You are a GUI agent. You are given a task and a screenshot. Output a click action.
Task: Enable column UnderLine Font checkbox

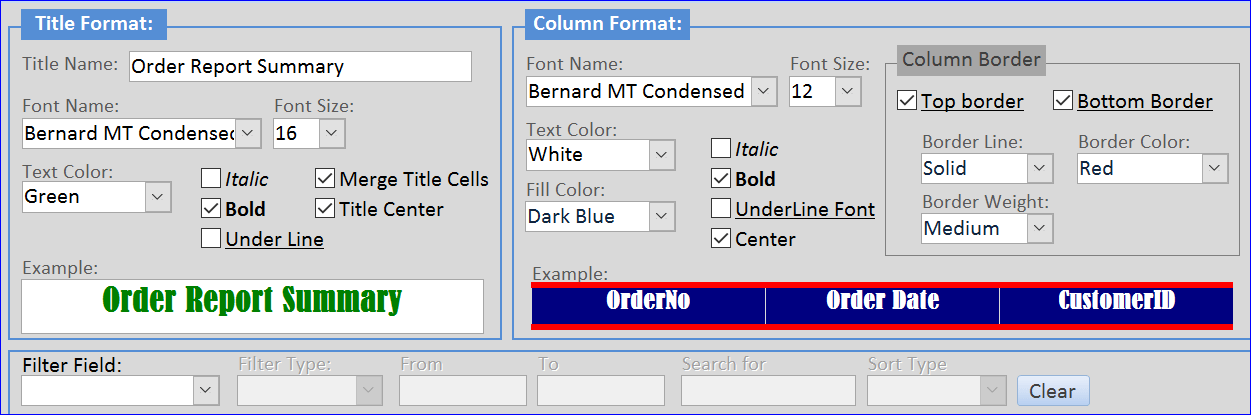point(721,209)
